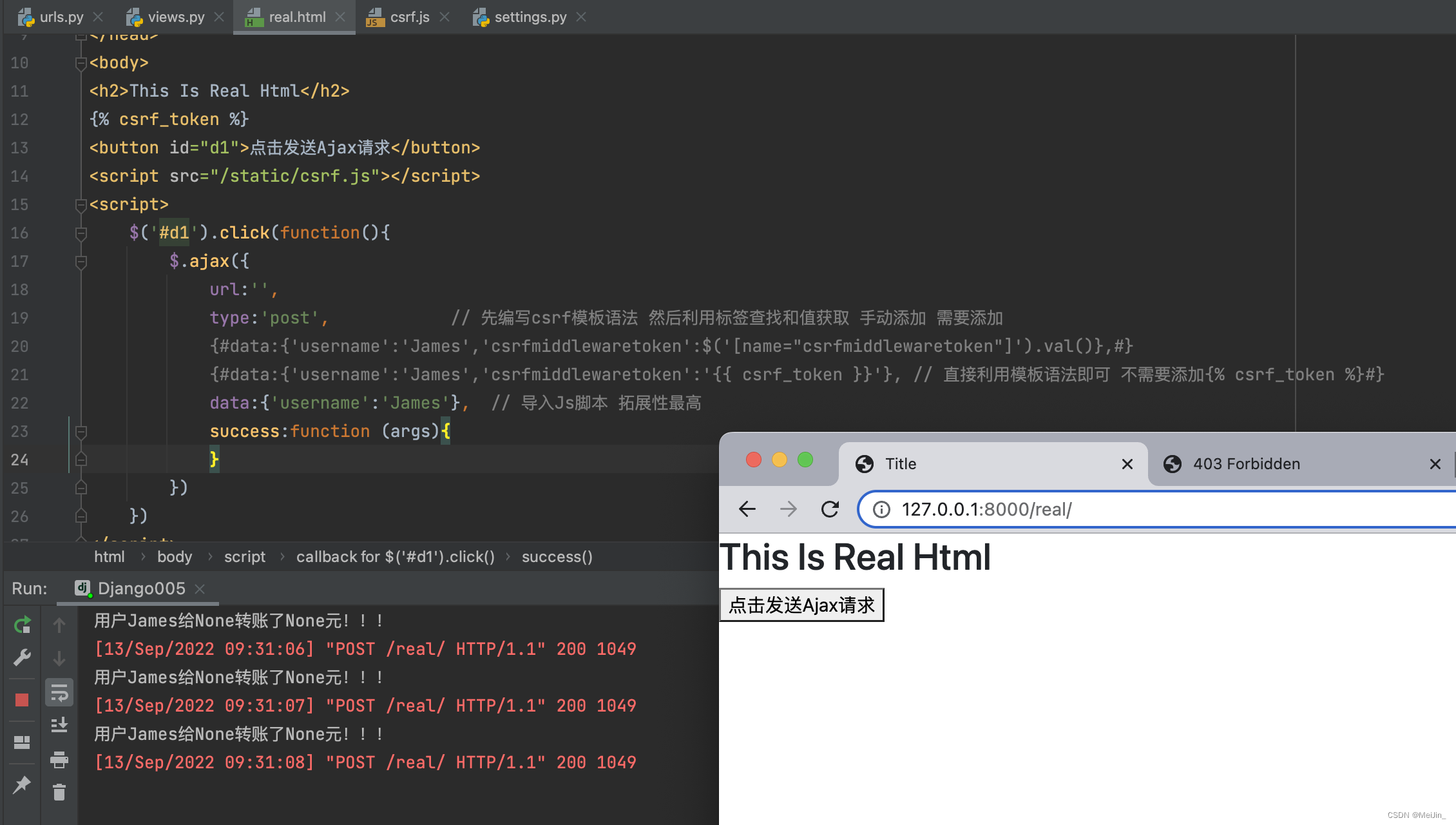Screen dimensions: 1456x825
Task: Go forward in the browser
Action: click(x=789, y=509)
